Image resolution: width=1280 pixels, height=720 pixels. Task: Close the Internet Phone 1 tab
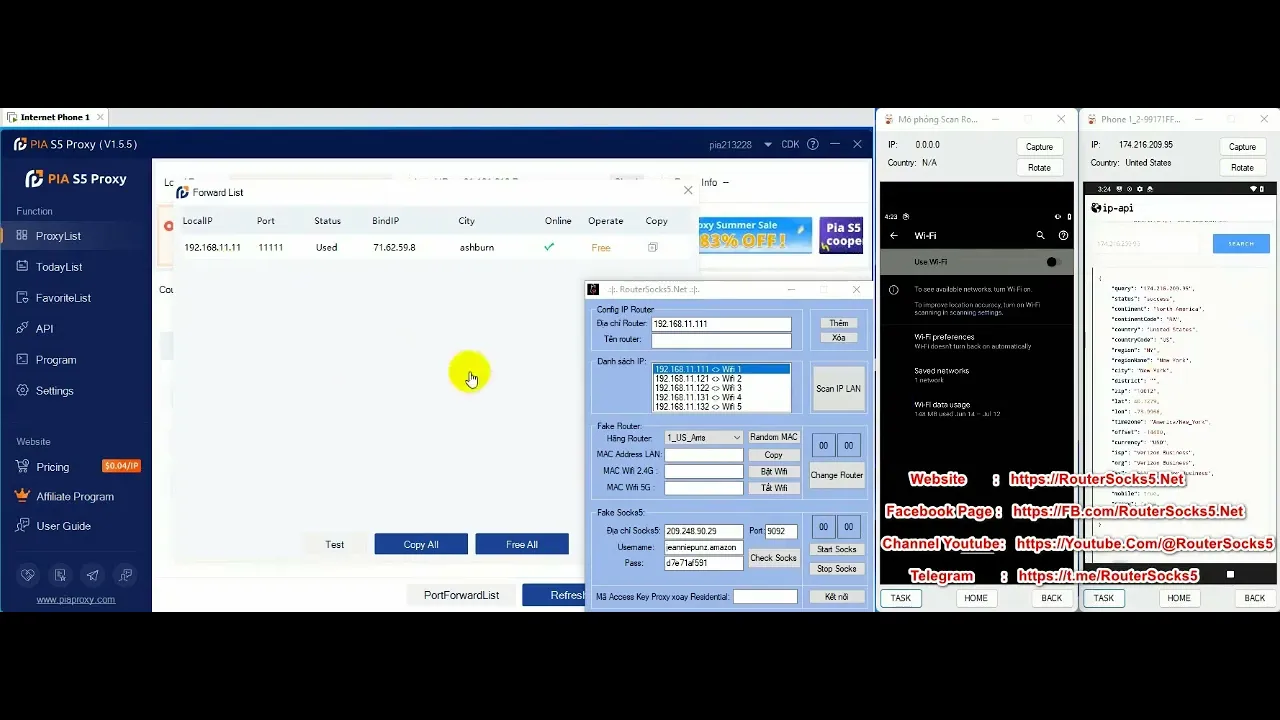[x=100, y=117]
